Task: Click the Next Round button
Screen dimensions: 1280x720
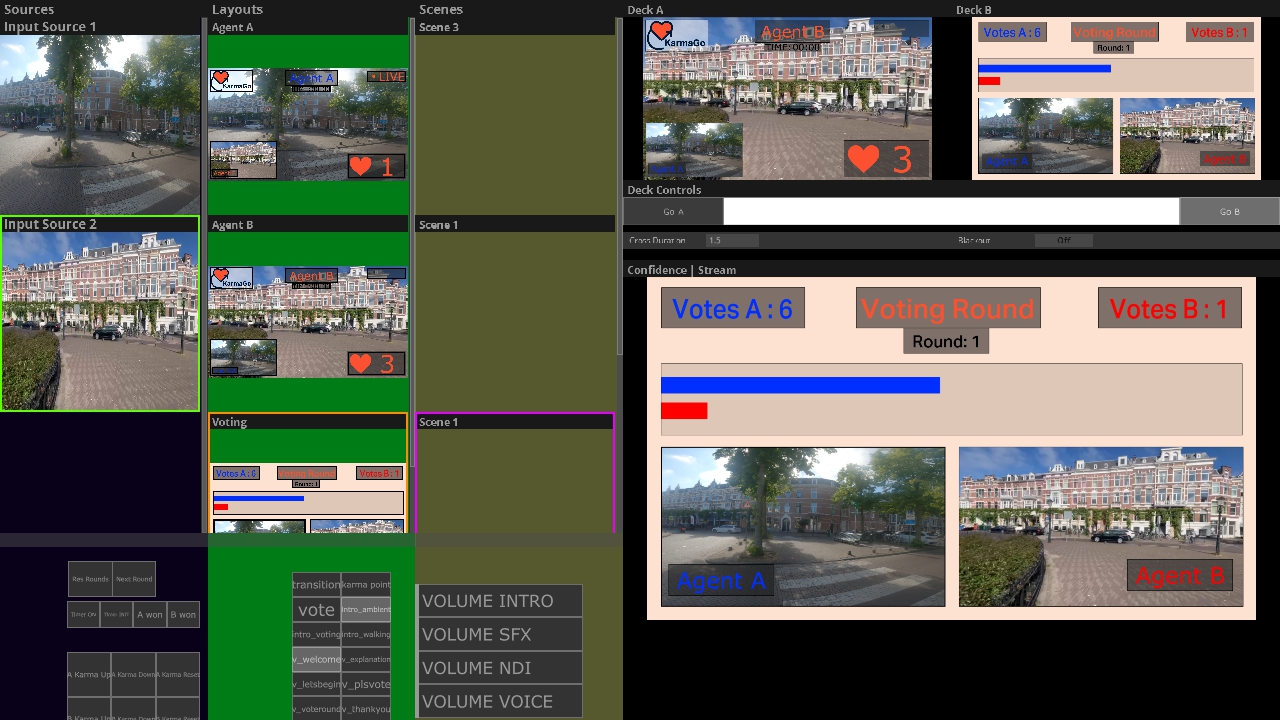Action: [134, 579]
